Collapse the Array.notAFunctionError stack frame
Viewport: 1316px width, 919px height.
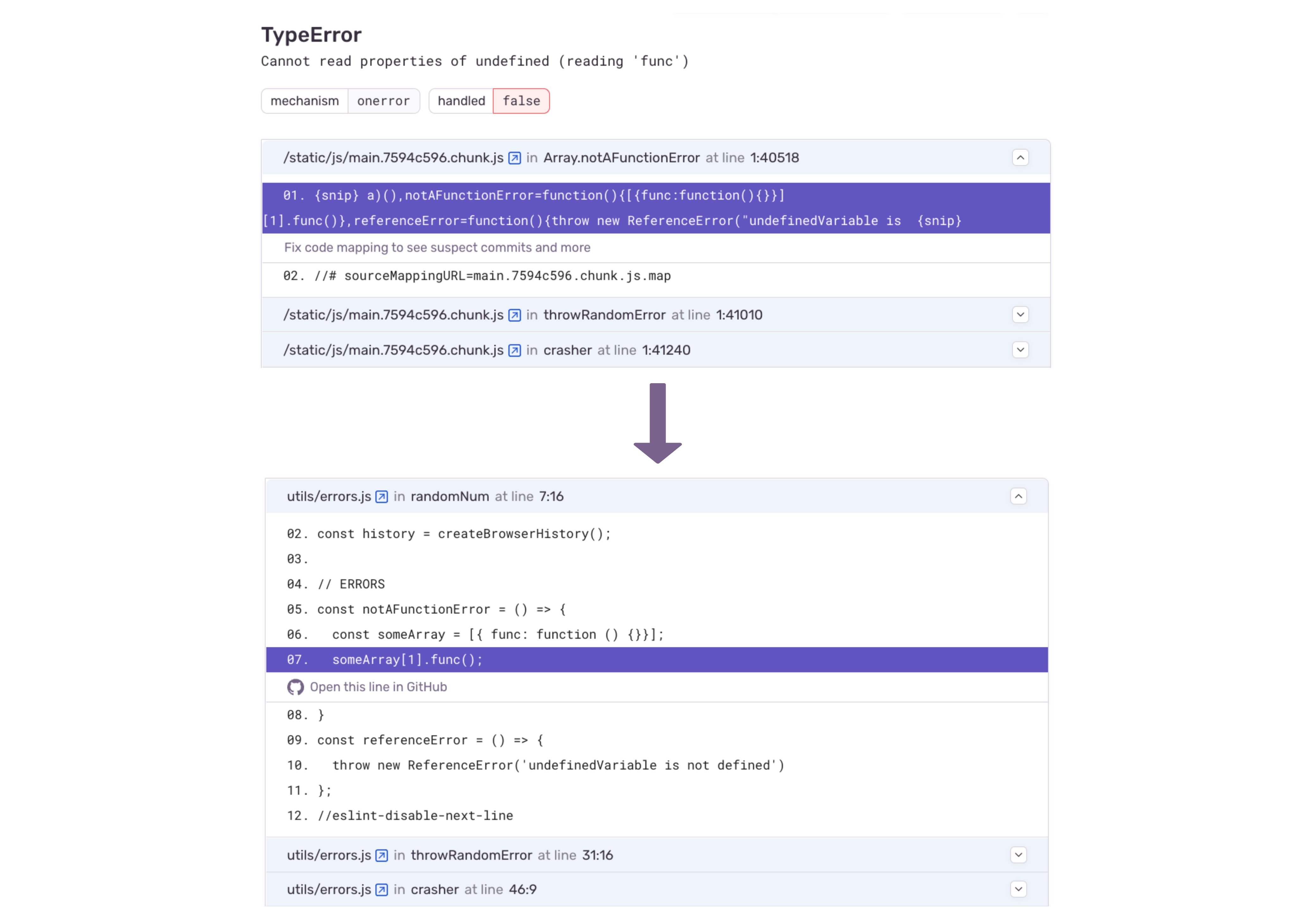[x=1020, y=158]
